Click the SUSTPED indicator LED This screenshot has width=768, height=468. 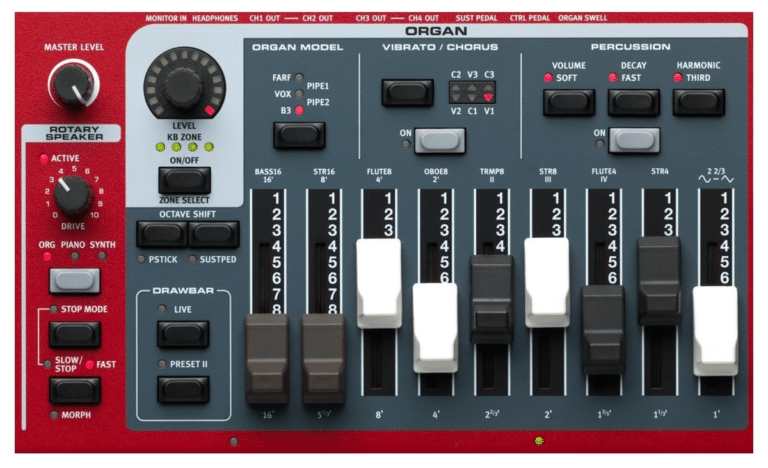point(192,259)
